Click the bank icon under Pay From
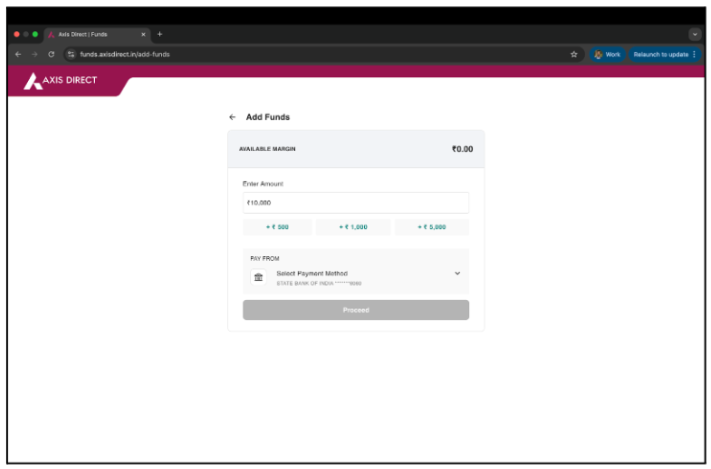This screenshot has height=469, width=711. coord(258,277)
